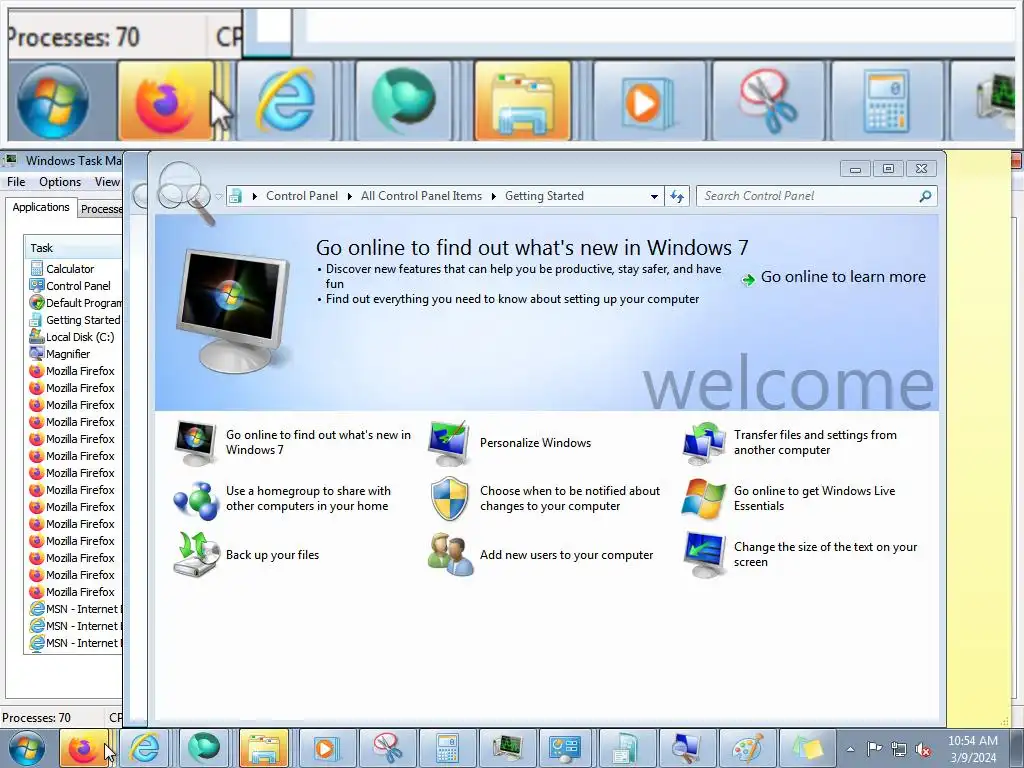The image size is (1024, 768).
Task: Select the Applications tab in Task Manager
Action: point(40,208)
